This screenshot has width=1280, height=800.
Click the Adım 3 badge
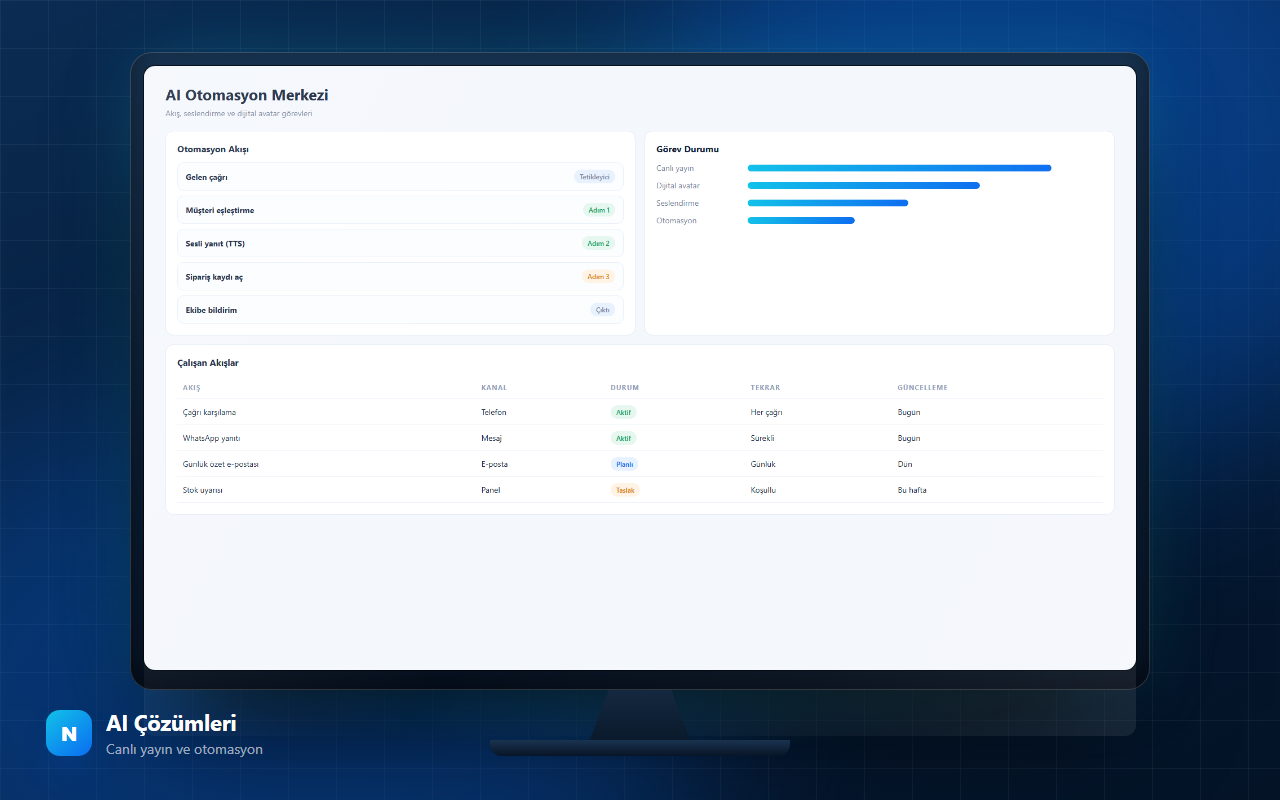(x=598, y=277)
